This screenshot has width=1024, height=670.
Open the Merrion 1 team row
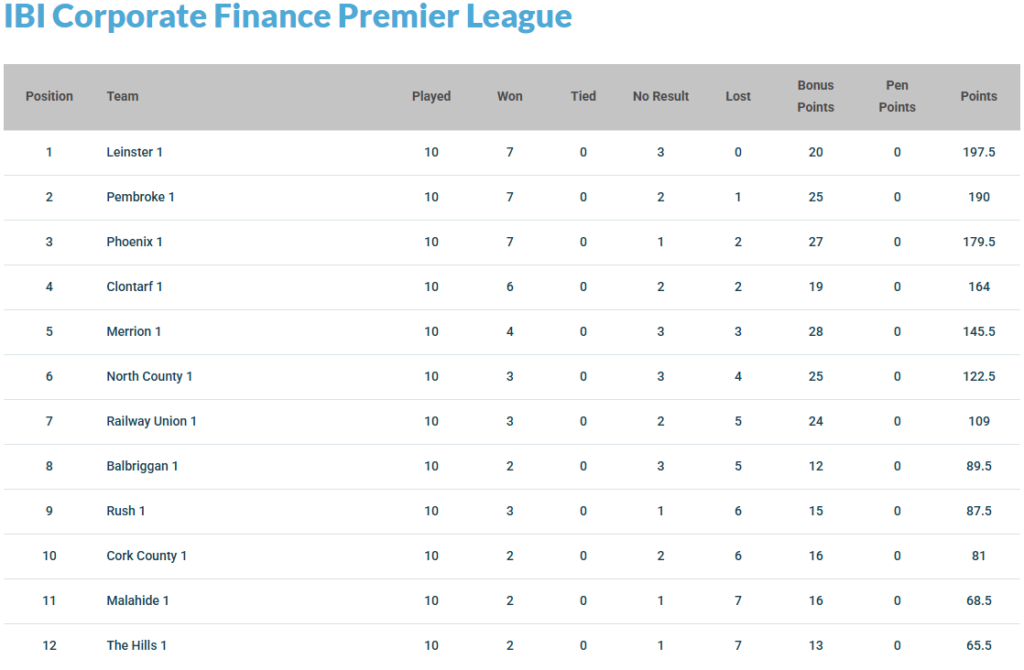(x=133, y=332)
